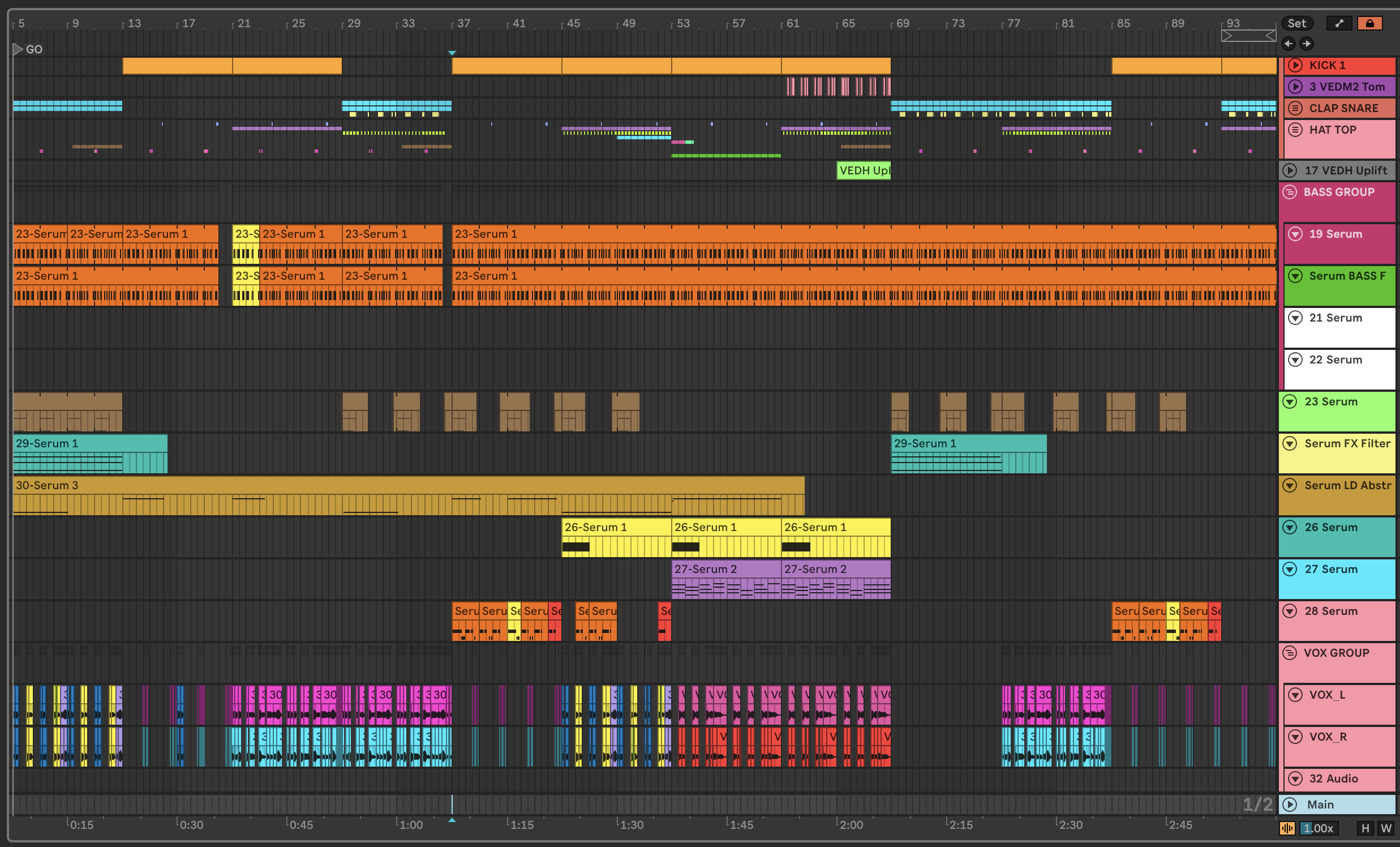1400x847 pixels.
Task: Click the KICK 1 track play icon
Action: click(x=1295, y=65)
